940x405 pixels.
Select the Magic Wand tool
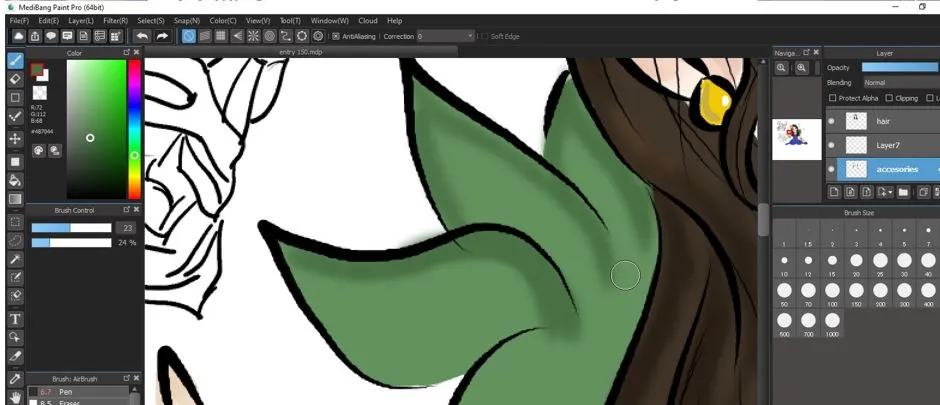[16, 259]
